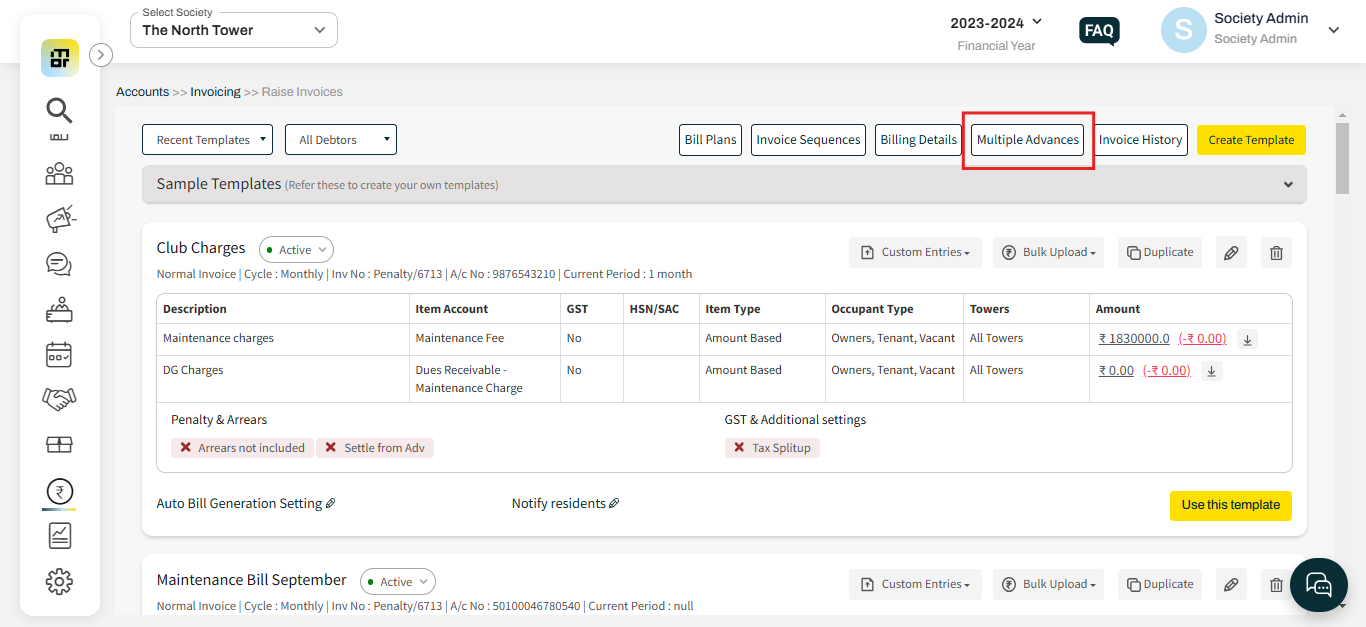
Task: Go to Accounts breadcrumb
Action: [x=142, y=92]
